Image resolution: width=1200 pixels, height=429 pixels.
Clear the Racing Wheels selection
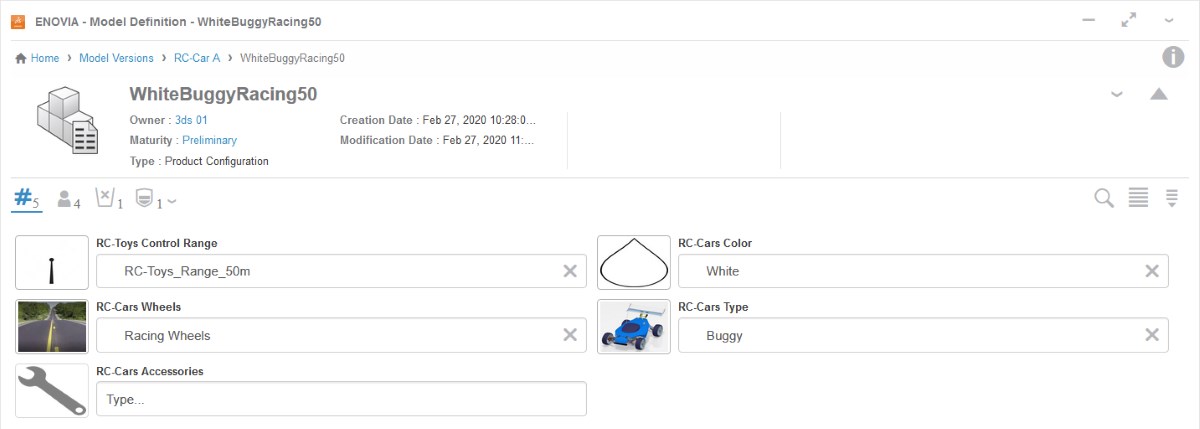[x=570, y=335]
